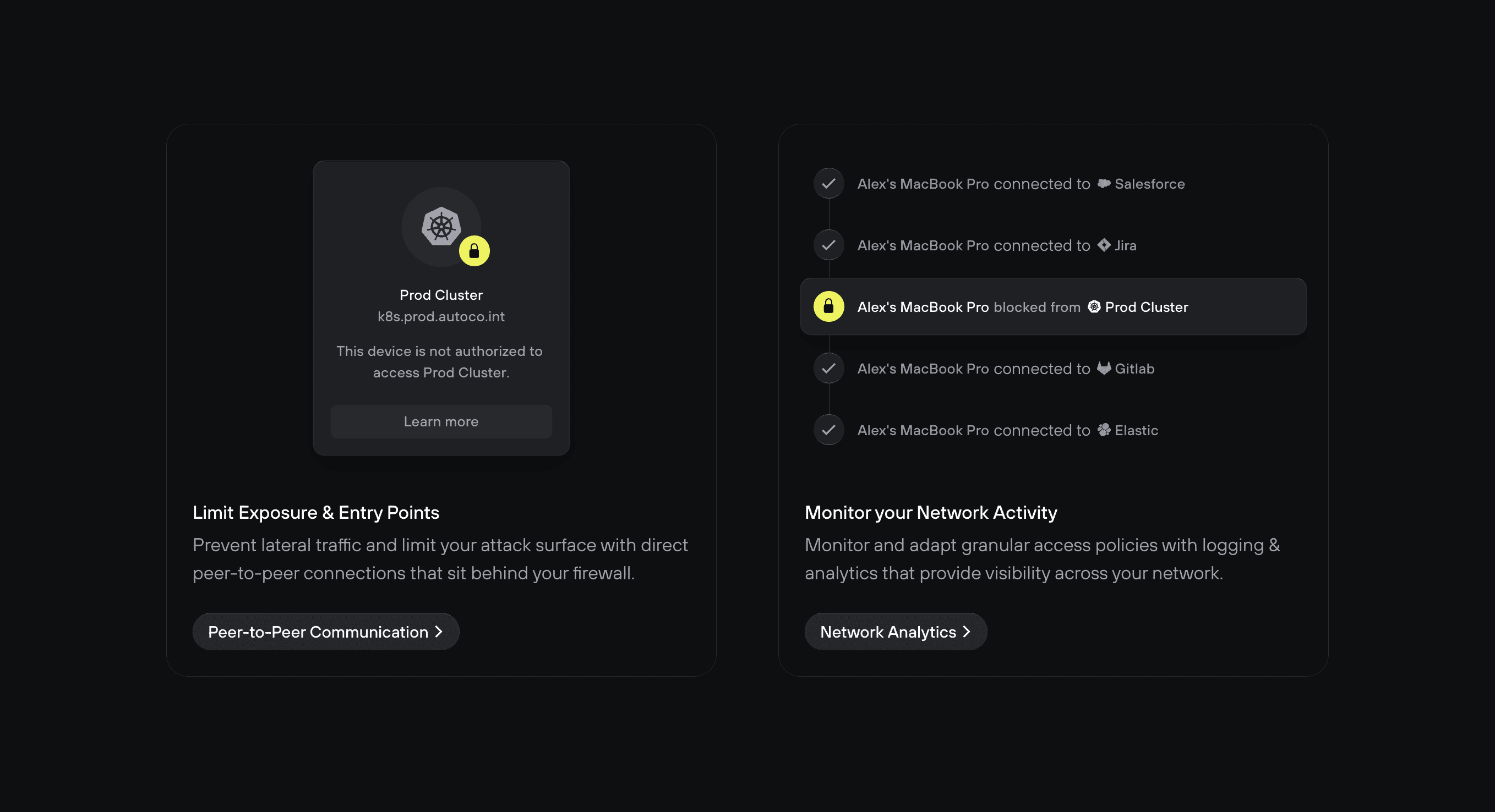Click the checkmark icon beside Gitlab entry
1495x812 pixels.
click(x=829, y=368)
